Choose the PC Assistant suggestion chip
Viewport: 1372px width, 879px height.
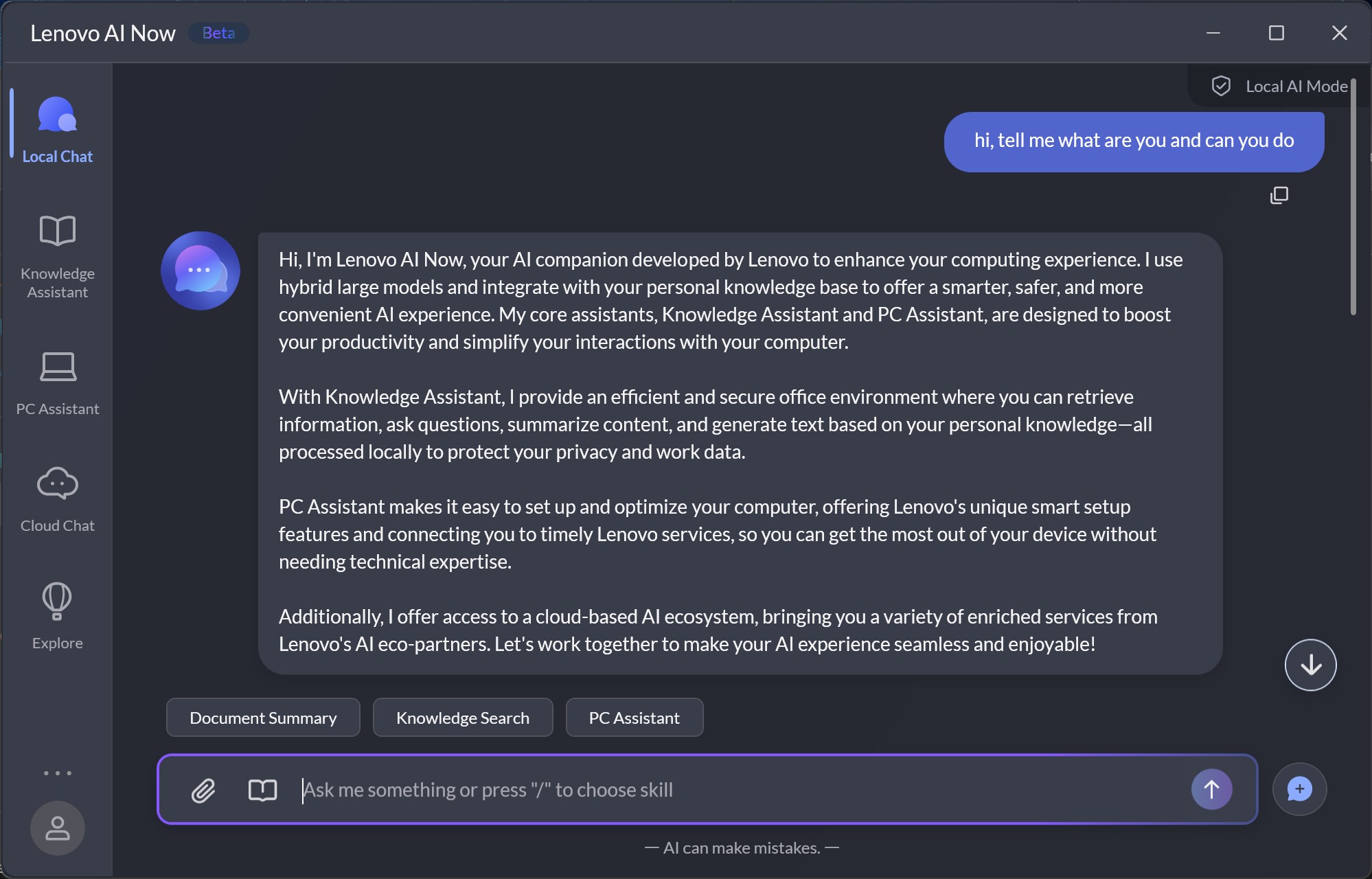634,718
